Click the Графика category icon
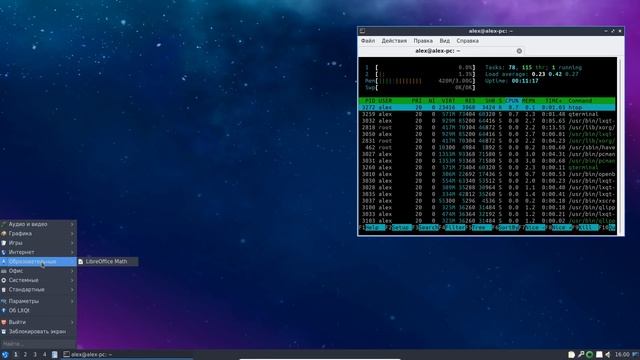This screenshot has width=640, height=360. [x=4, y=233]
